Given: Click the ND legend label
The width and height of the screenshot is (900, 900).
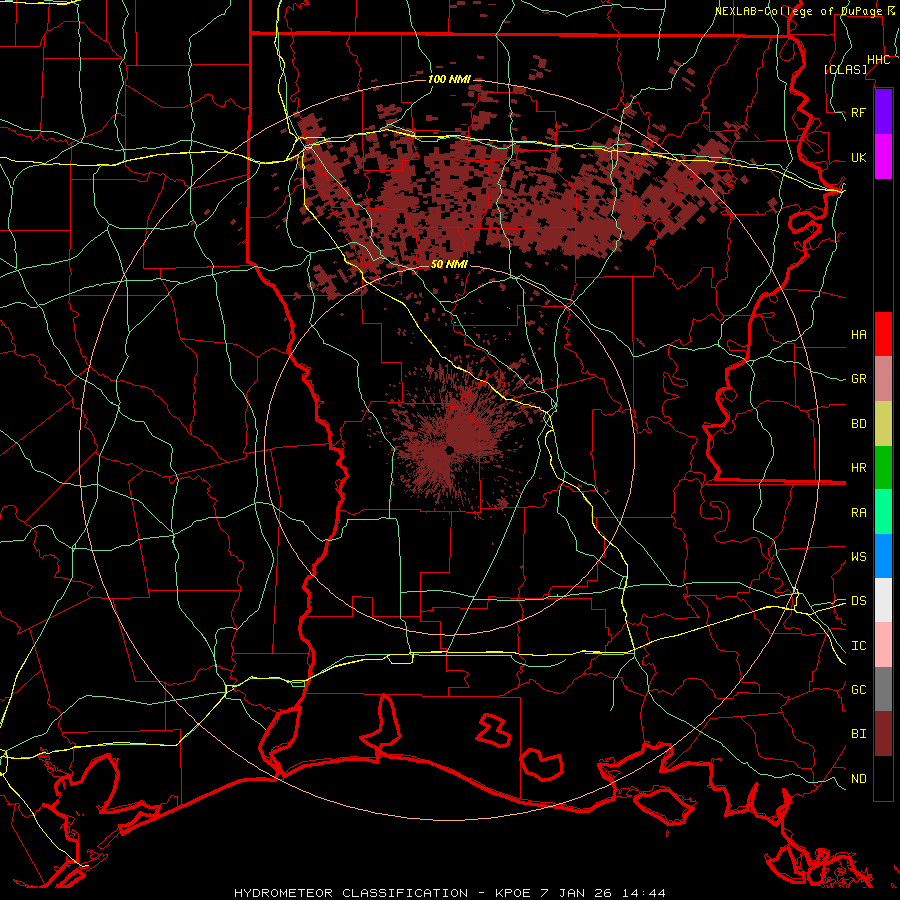Looking at the screenshot, I should 859,779.
